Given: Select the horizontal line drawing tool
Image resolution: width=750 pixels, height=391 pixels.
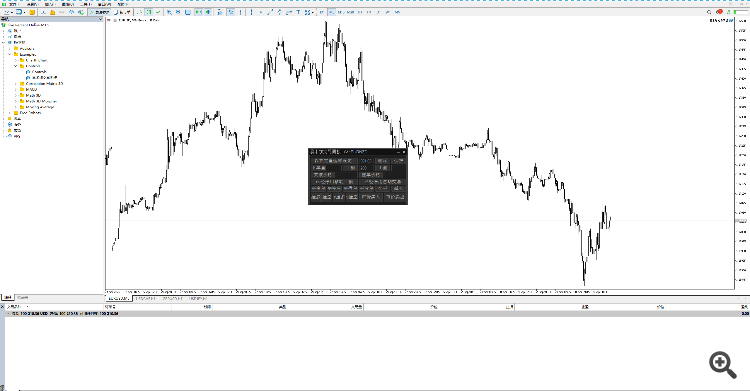Looking at the screenshot, I should pos(261,12).
